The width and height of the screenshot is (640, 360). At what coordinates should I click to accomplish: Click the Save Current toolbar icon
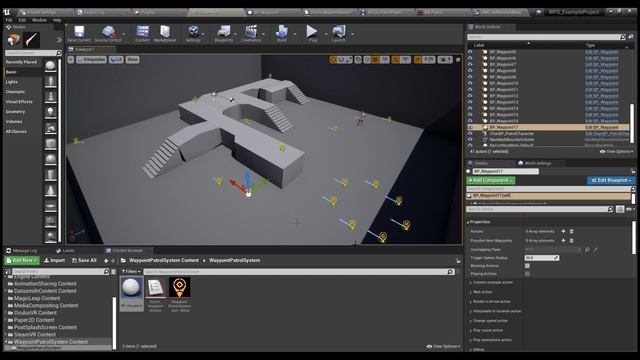79,33
